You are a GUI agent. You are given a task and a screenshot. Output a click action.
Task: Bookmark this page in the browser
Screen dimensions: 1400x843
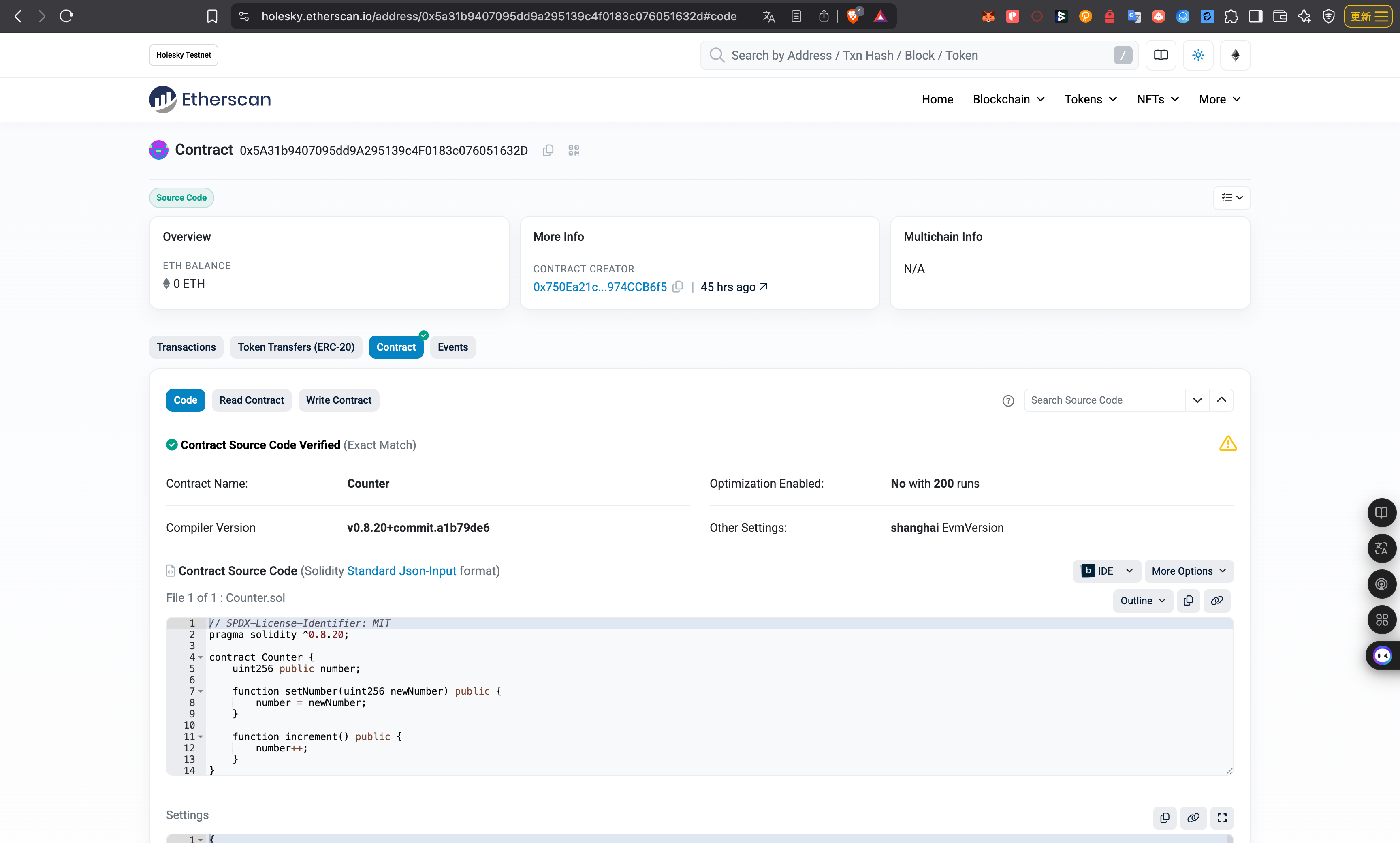(x=212, y=17)
